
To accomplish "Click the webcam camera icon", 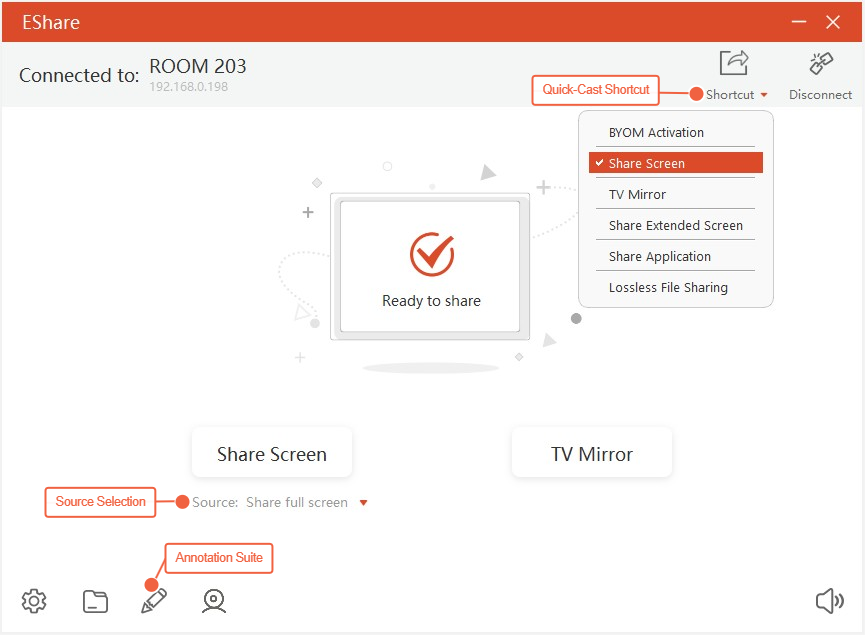I will 213,601.
